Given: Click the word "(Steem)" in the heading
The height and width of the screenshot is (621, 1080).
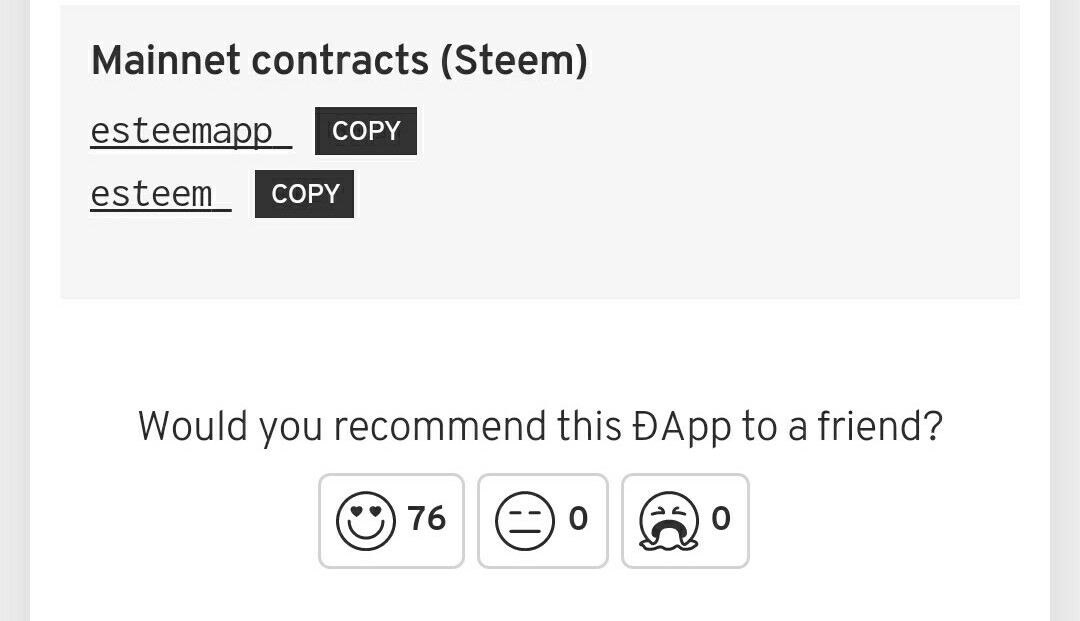Looking at the screenshot, I should pyautogui.click(x=513, y=61).
